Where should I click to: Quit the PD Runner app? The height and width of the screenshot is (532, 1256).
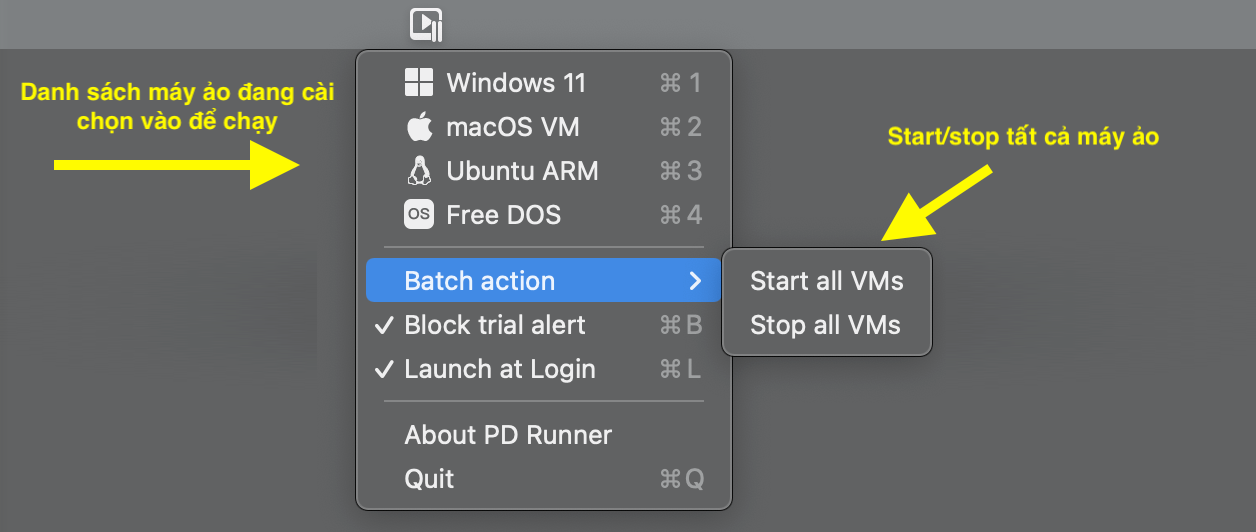point(429,479)
